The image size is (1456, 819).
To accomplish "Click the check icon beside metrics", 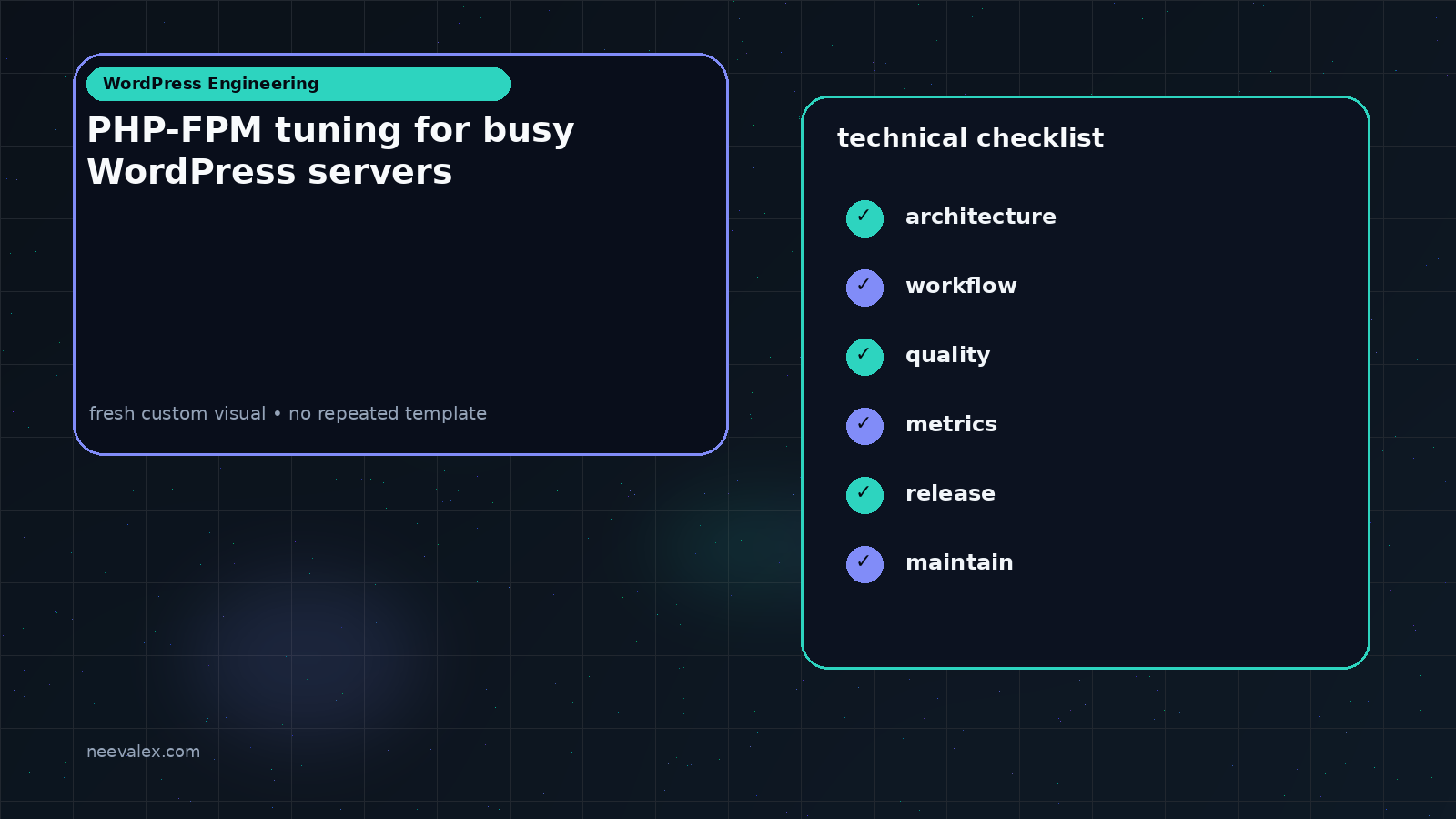I will (864, 426).
